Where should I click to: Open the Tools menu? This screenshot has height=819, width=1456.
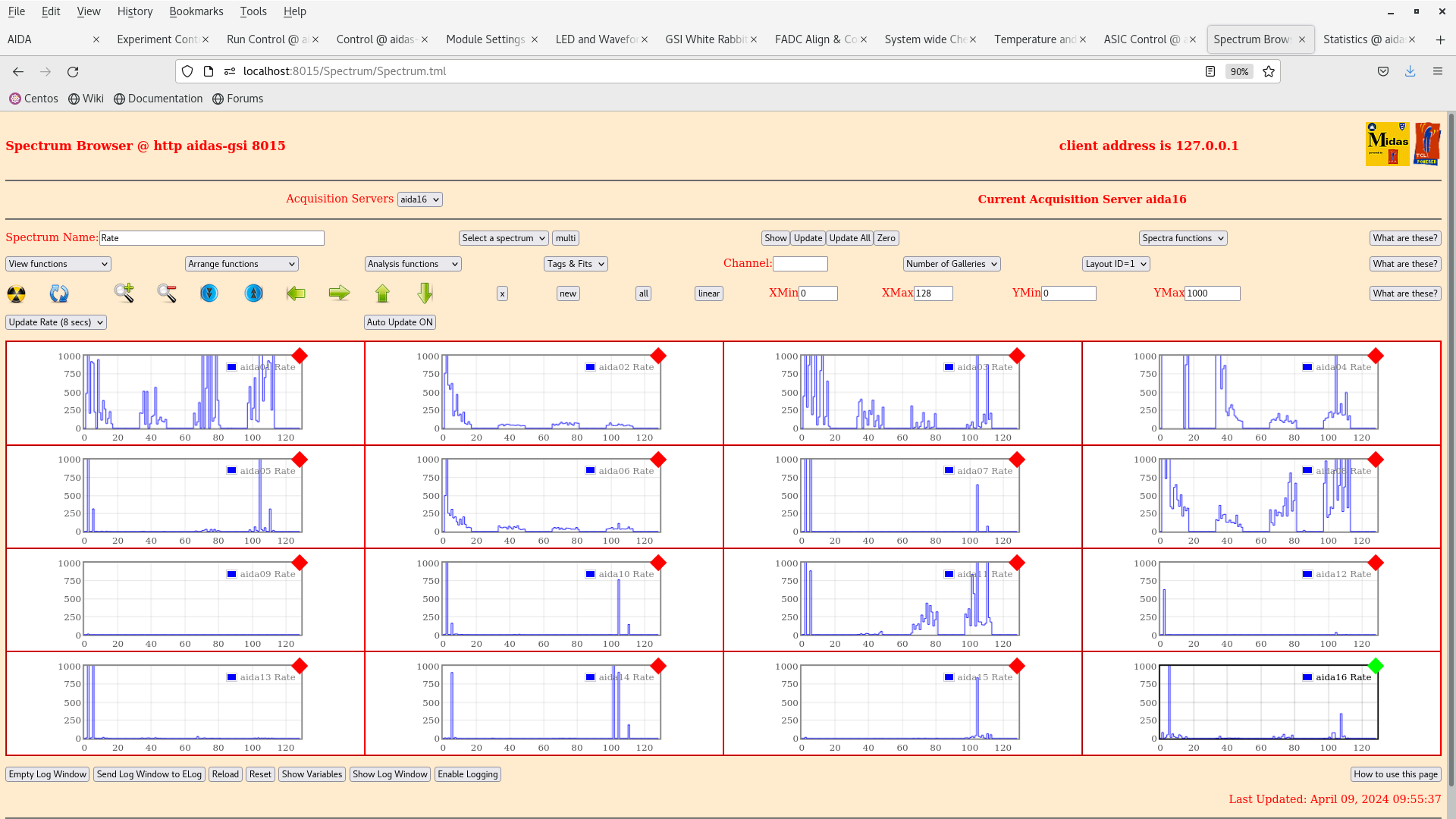(253, 11)
